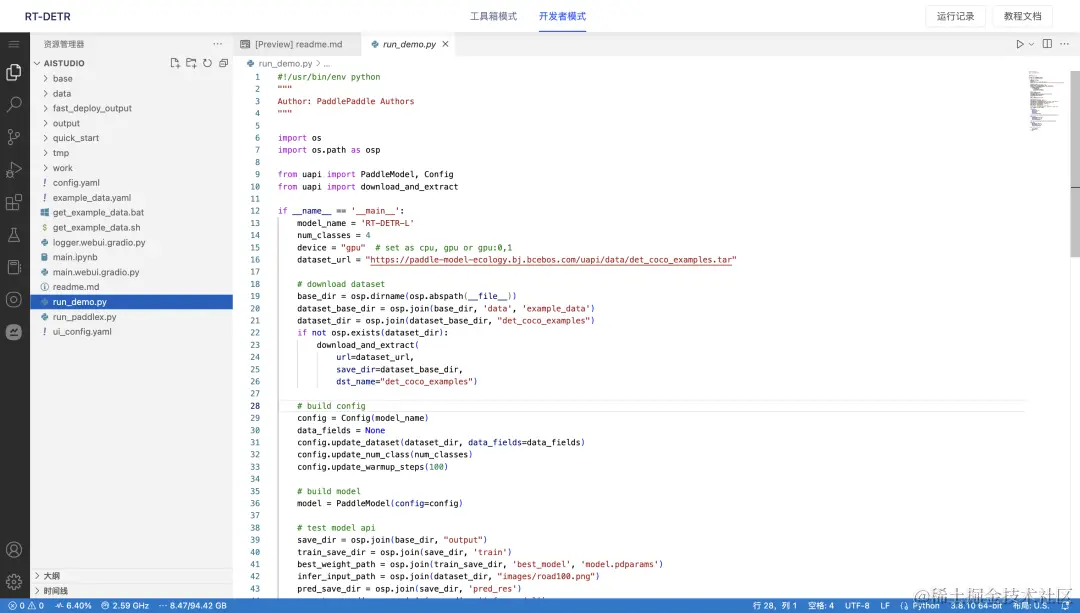This screenshot has width=1080, height=613.
Task: Click memory 8.47/94.42 GB status item
Action: (x=192, y=605)
